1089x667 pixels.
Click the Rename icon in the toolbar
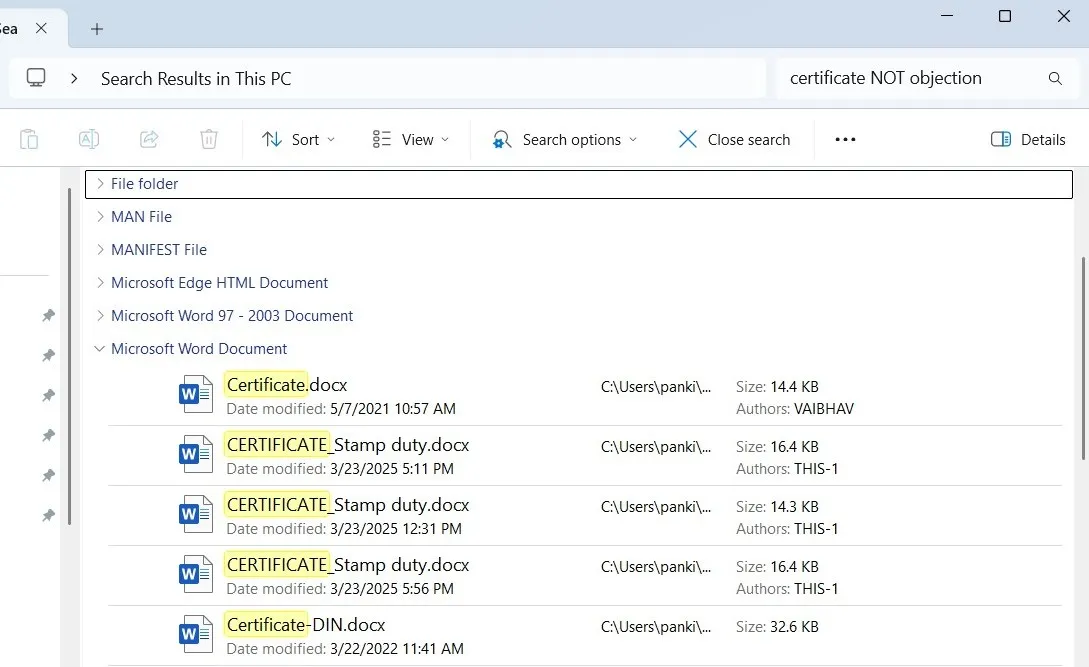pyautogui.click(x=88, y=139)
